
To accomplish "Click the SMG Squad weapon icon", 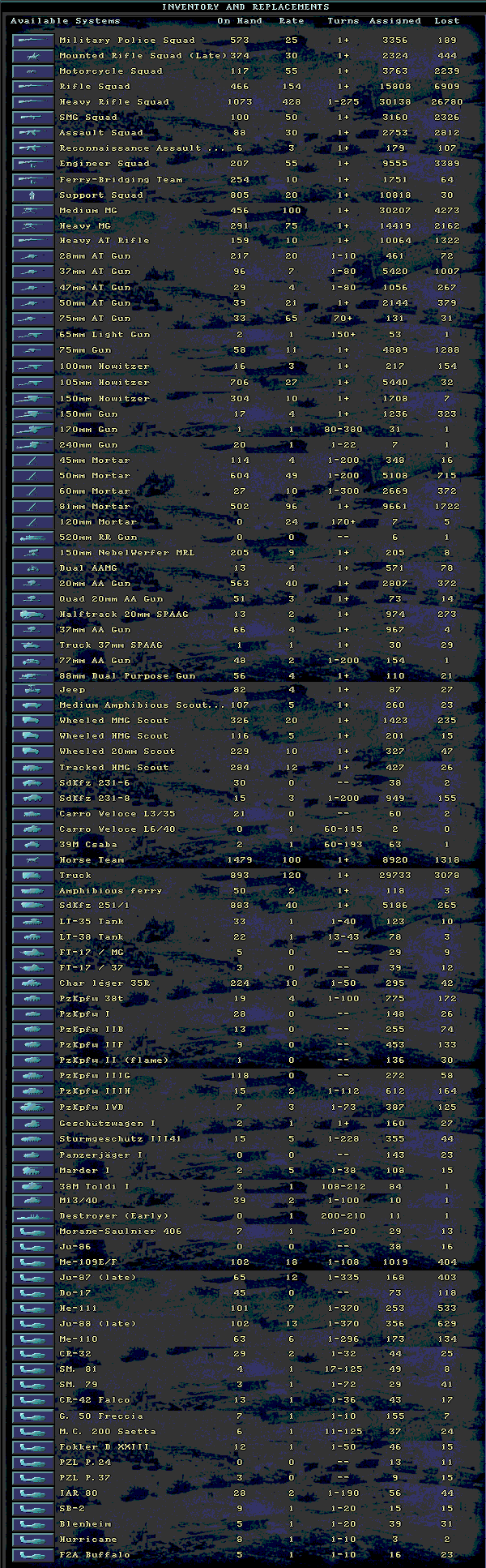I will pyautogui.click(x=33, y=117).
